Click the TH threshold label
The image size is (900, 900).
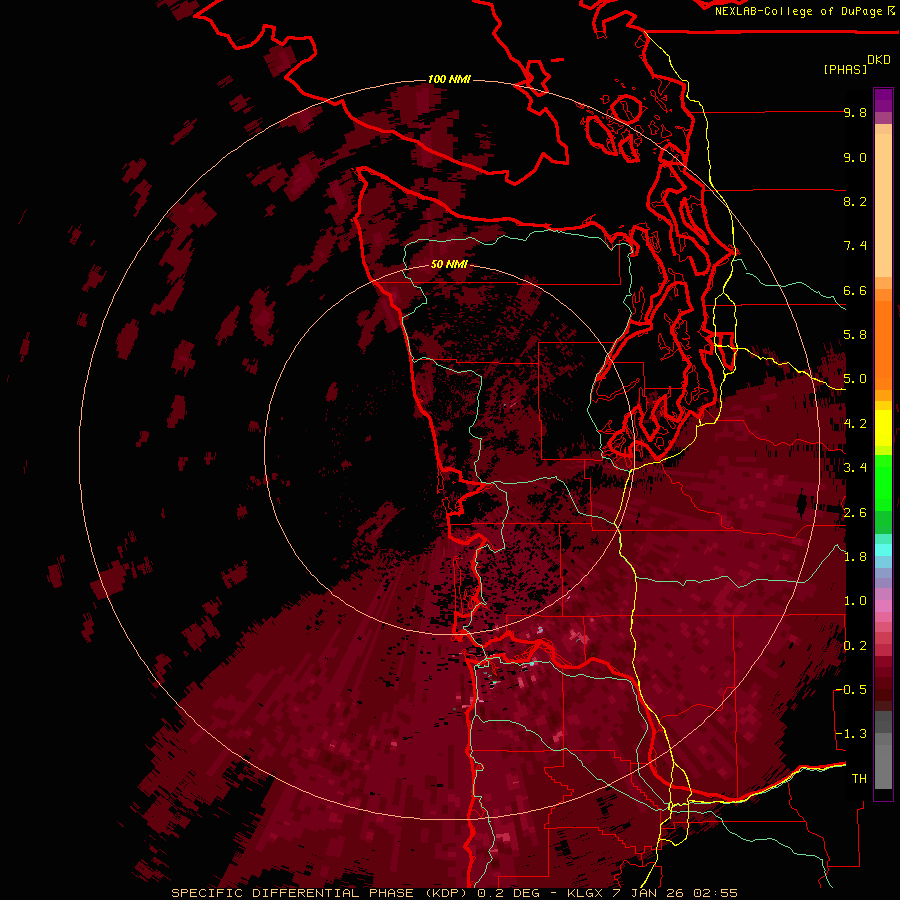859,779
